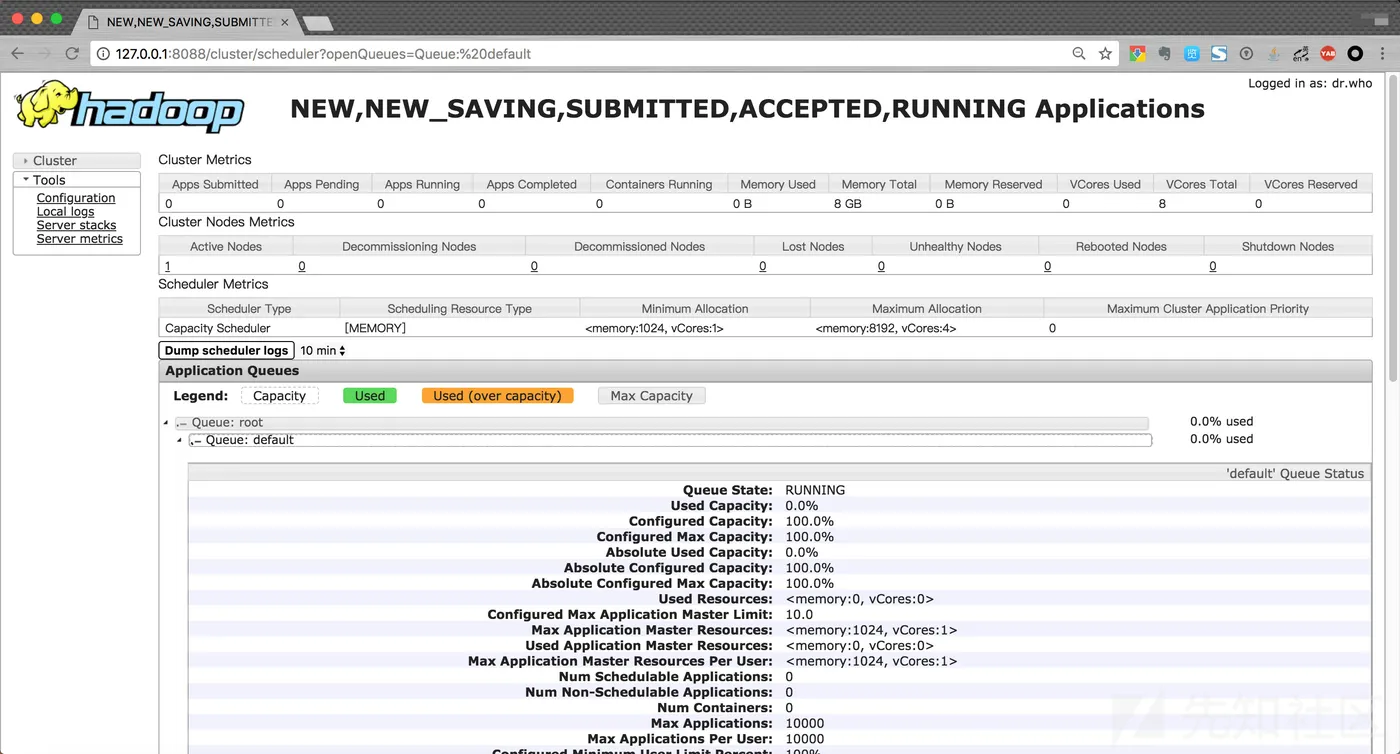Viewport: 1400px width, 754px height.
Task: Bookmark this page with the star icon
Action: 1105,54
